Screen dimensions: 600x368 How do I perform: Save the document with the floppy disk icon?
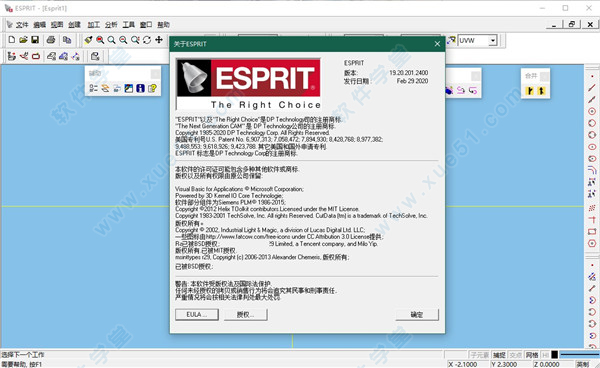point(35,40)
